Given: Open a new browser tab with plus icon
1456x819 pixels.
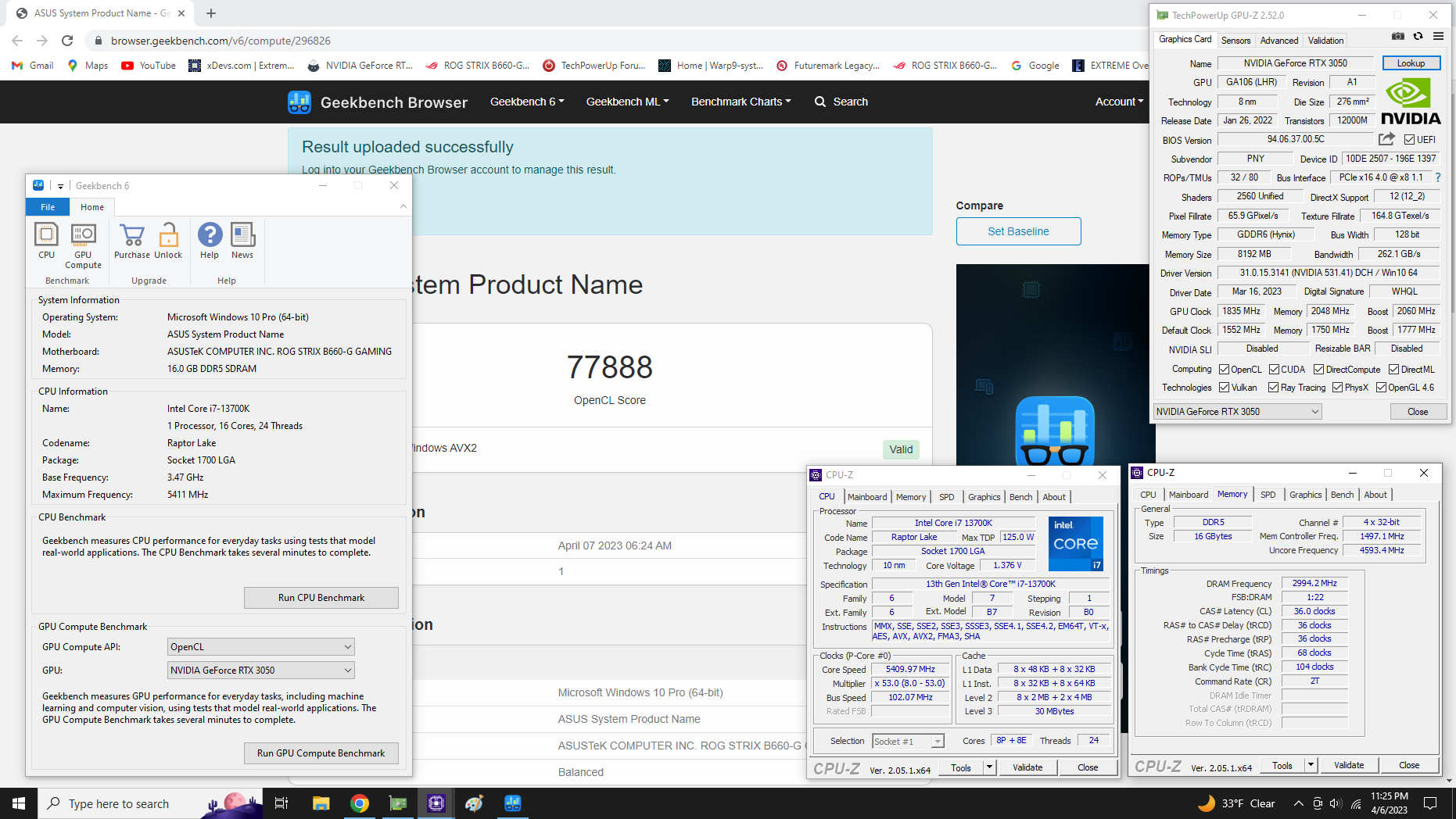Looking at the screenshot, I should tap(211, 13).
